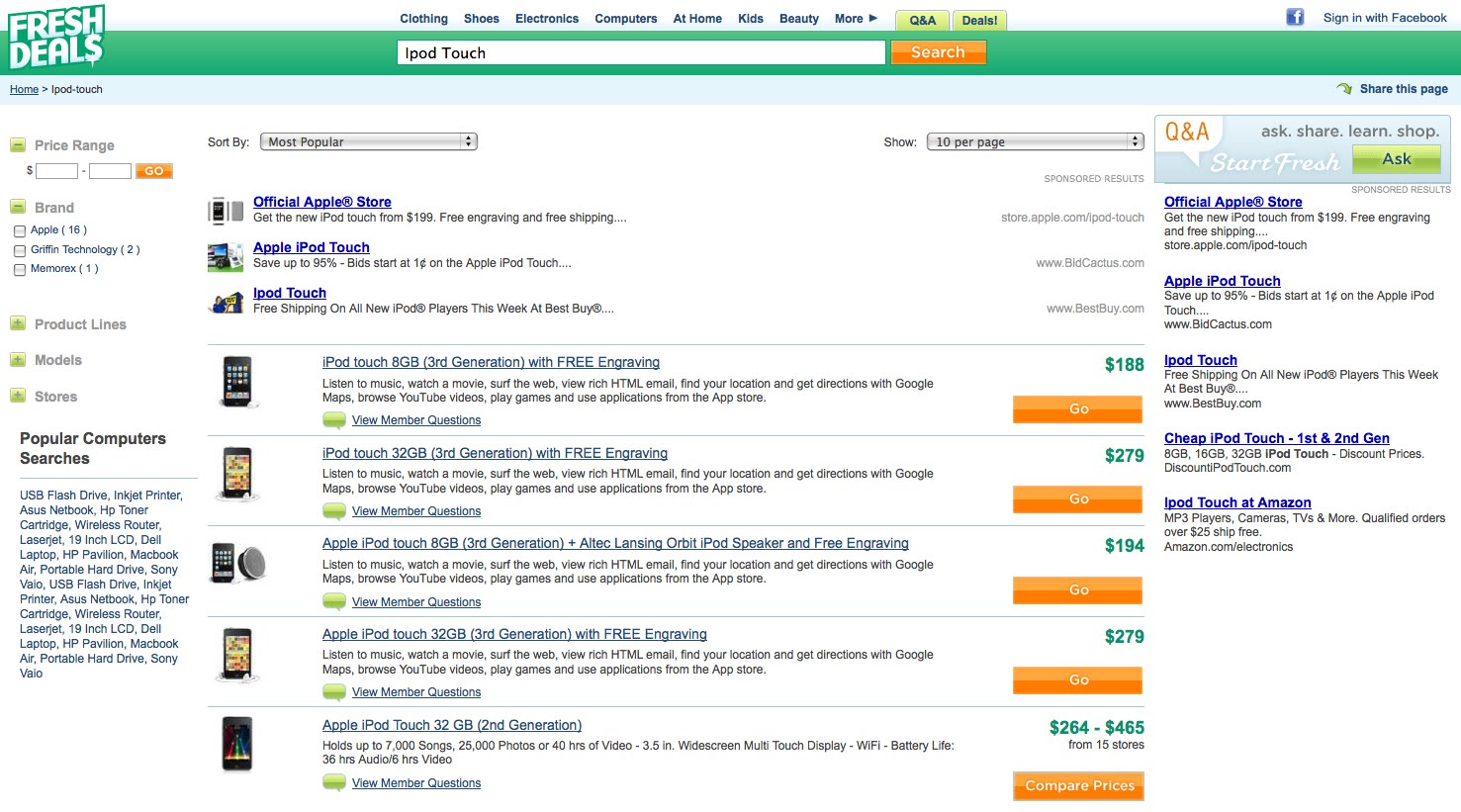
Task: Click speech bubble icon under Altec Lansing listing
Action: [x=334, y=602]
